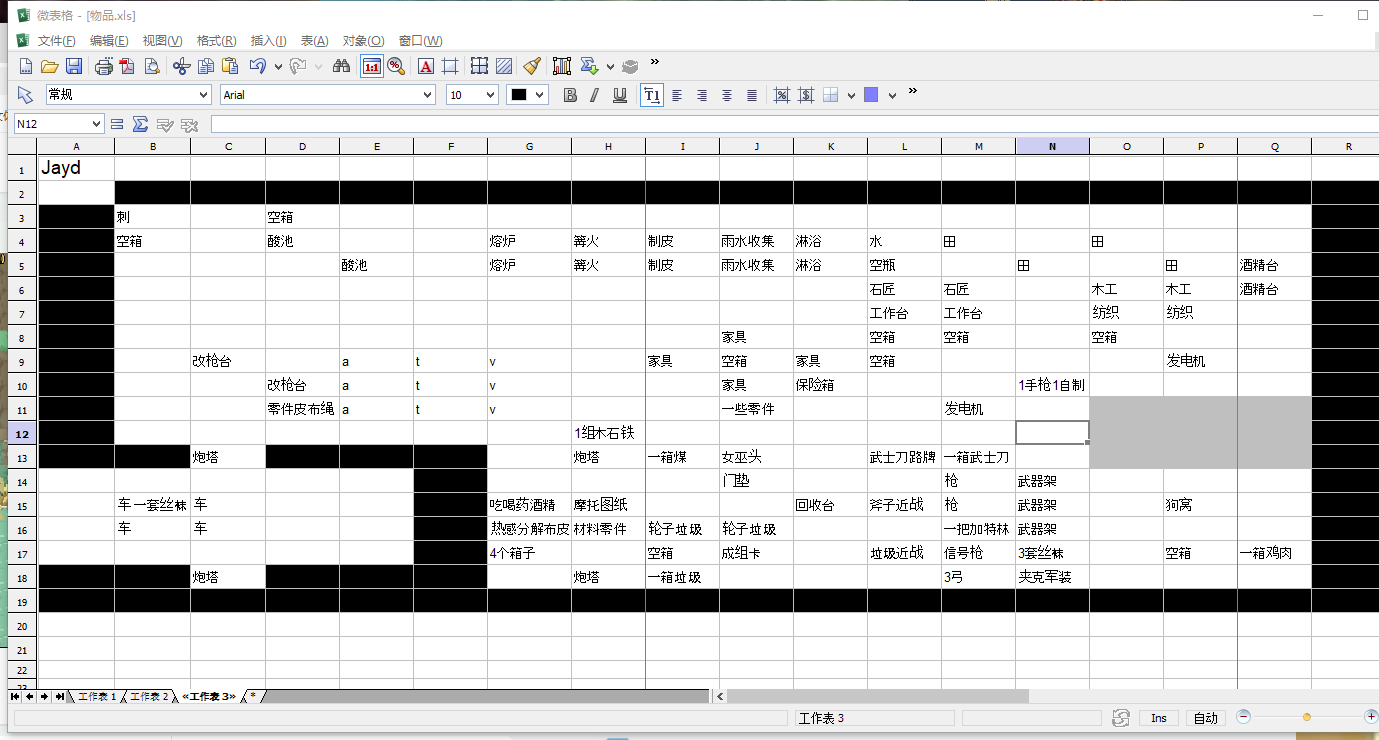Image resolution: width=1379 pixels, height=740 pixels.
Task: Click the zoom in plus button
Action: pyautogui.click(x=1371, y=717)
